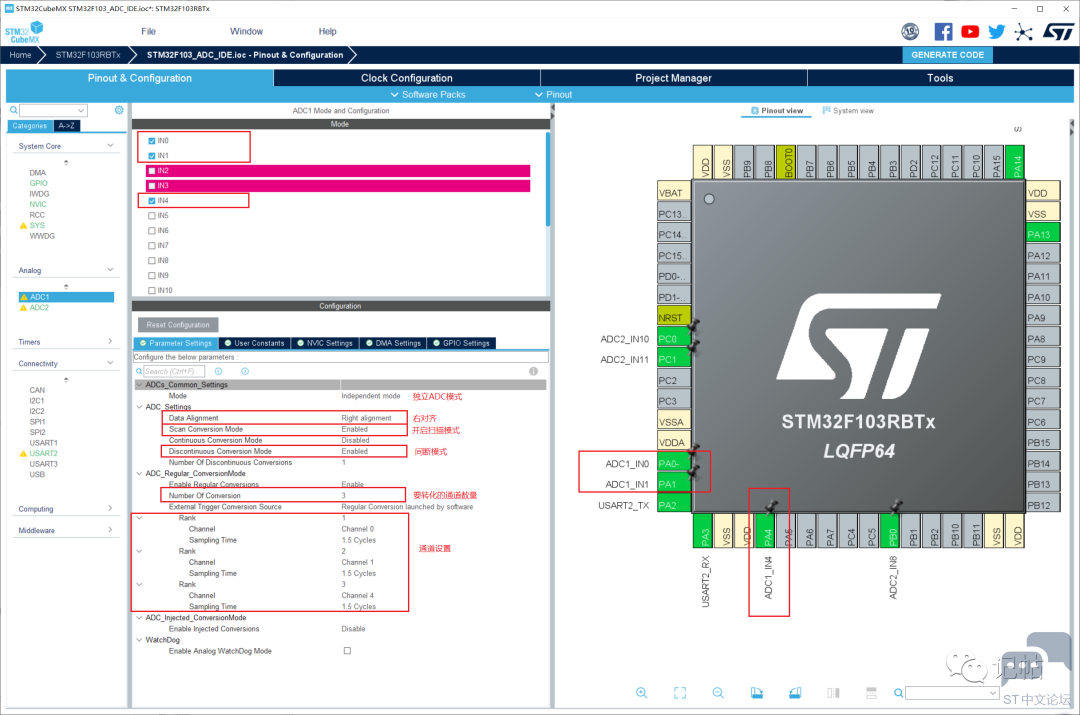The width and height of the screenshot is (1080, 715).
Task: Open the Twitter link icon
Action: point(996,32)
